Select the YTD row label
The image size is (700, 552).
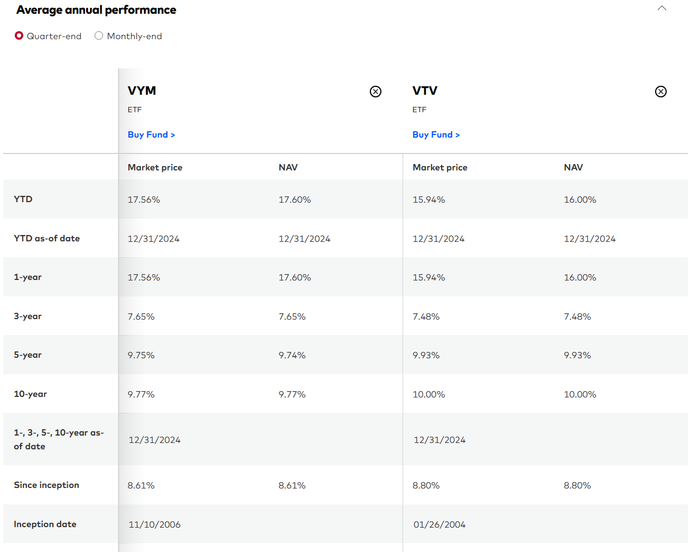tap(23, 199)
